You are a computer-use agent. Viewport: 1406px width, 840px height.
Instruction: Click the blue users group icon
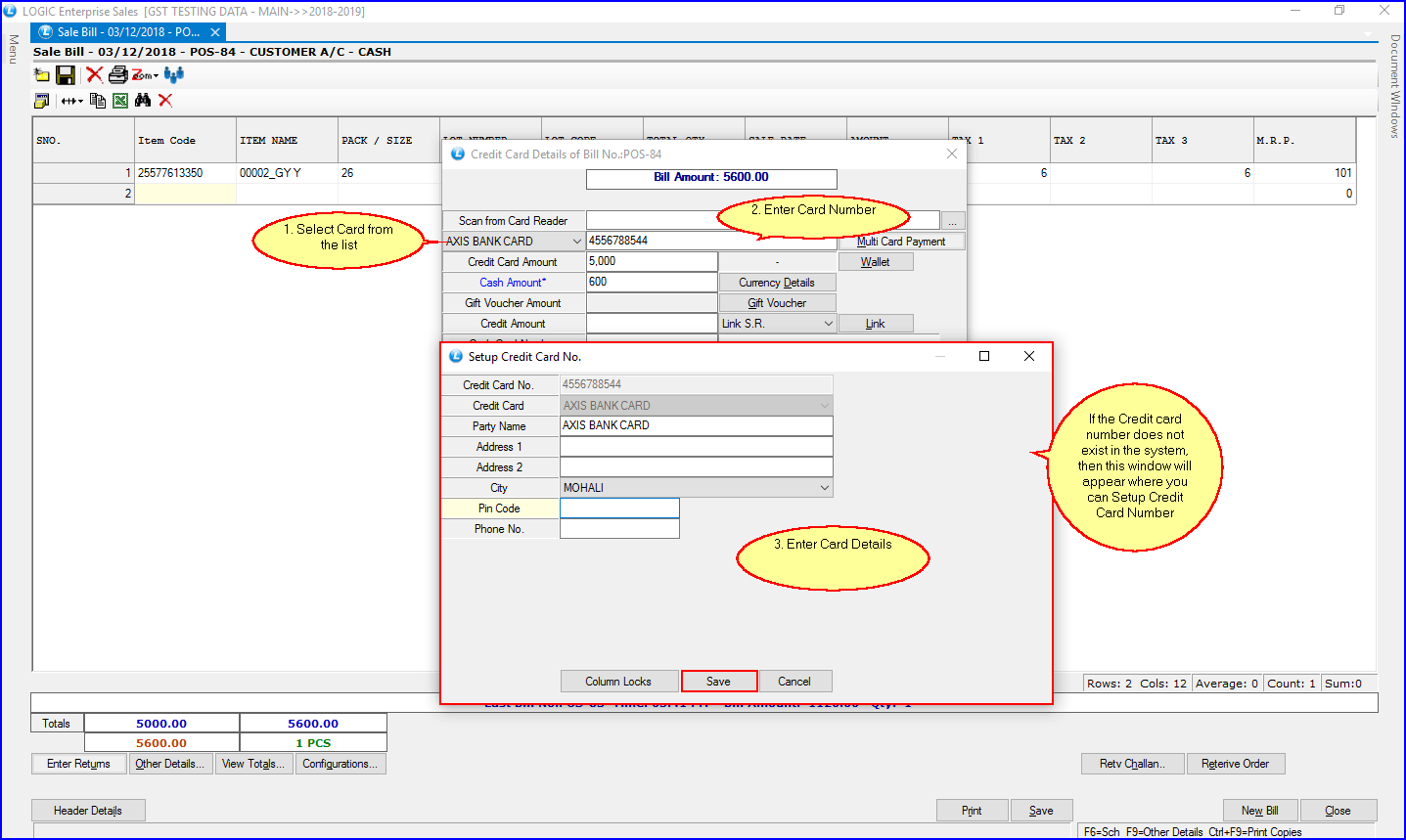pyautogui.click(x=174, y=74)
